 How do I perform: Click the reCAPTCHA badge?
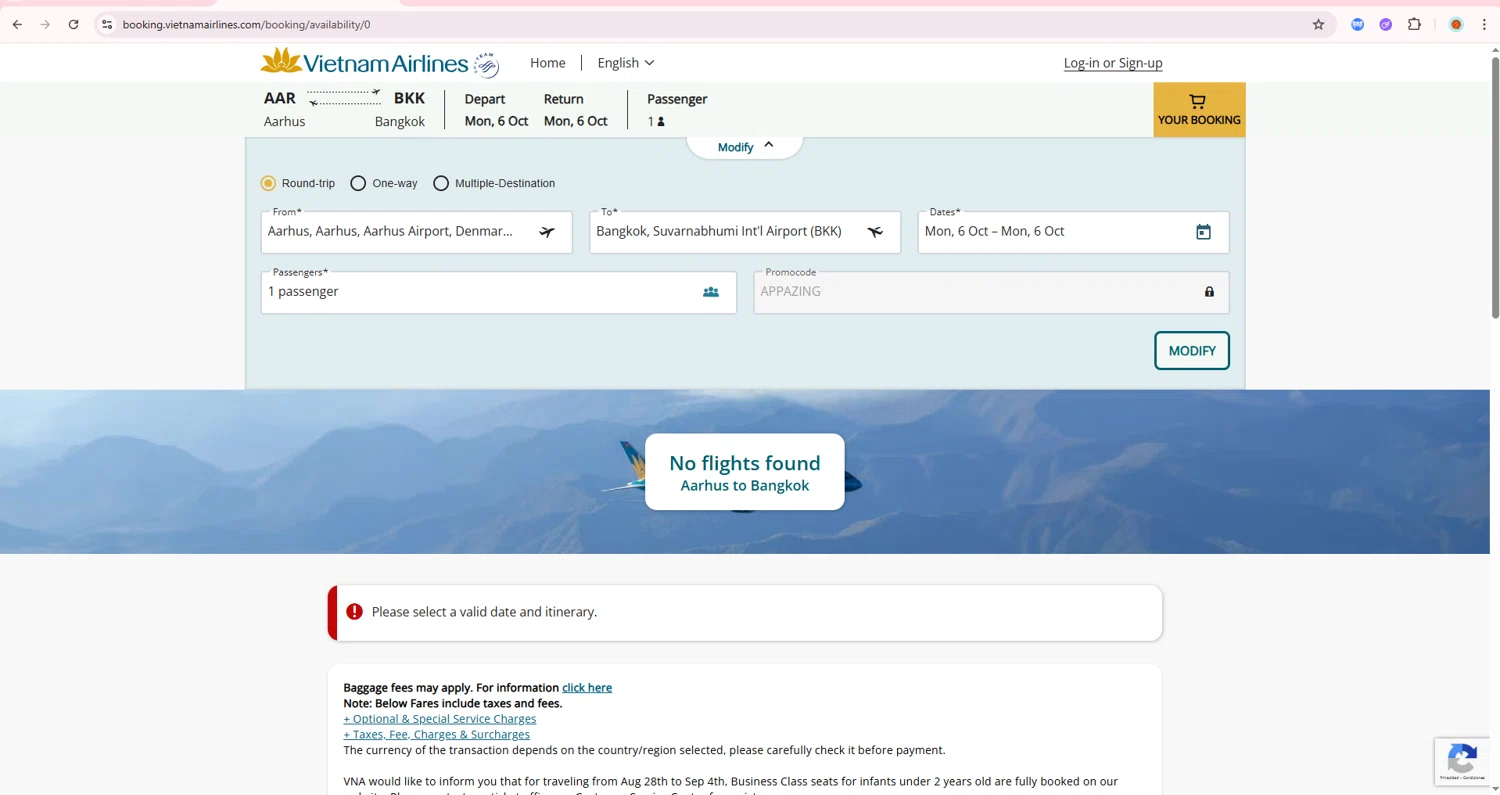click(1461, 761)
